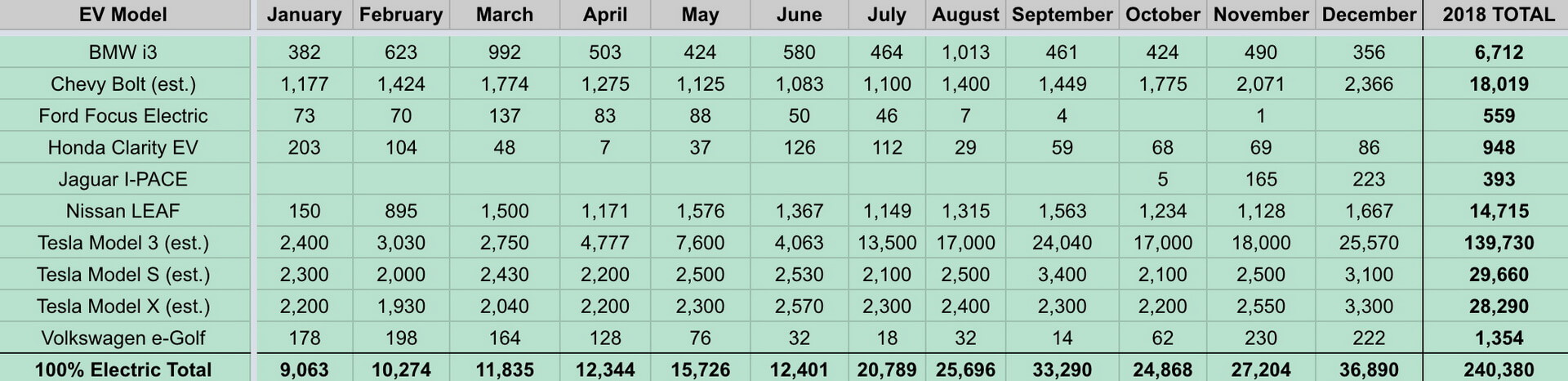
Task: Select Tesla Model S total 29,660
Action: 1498,275
